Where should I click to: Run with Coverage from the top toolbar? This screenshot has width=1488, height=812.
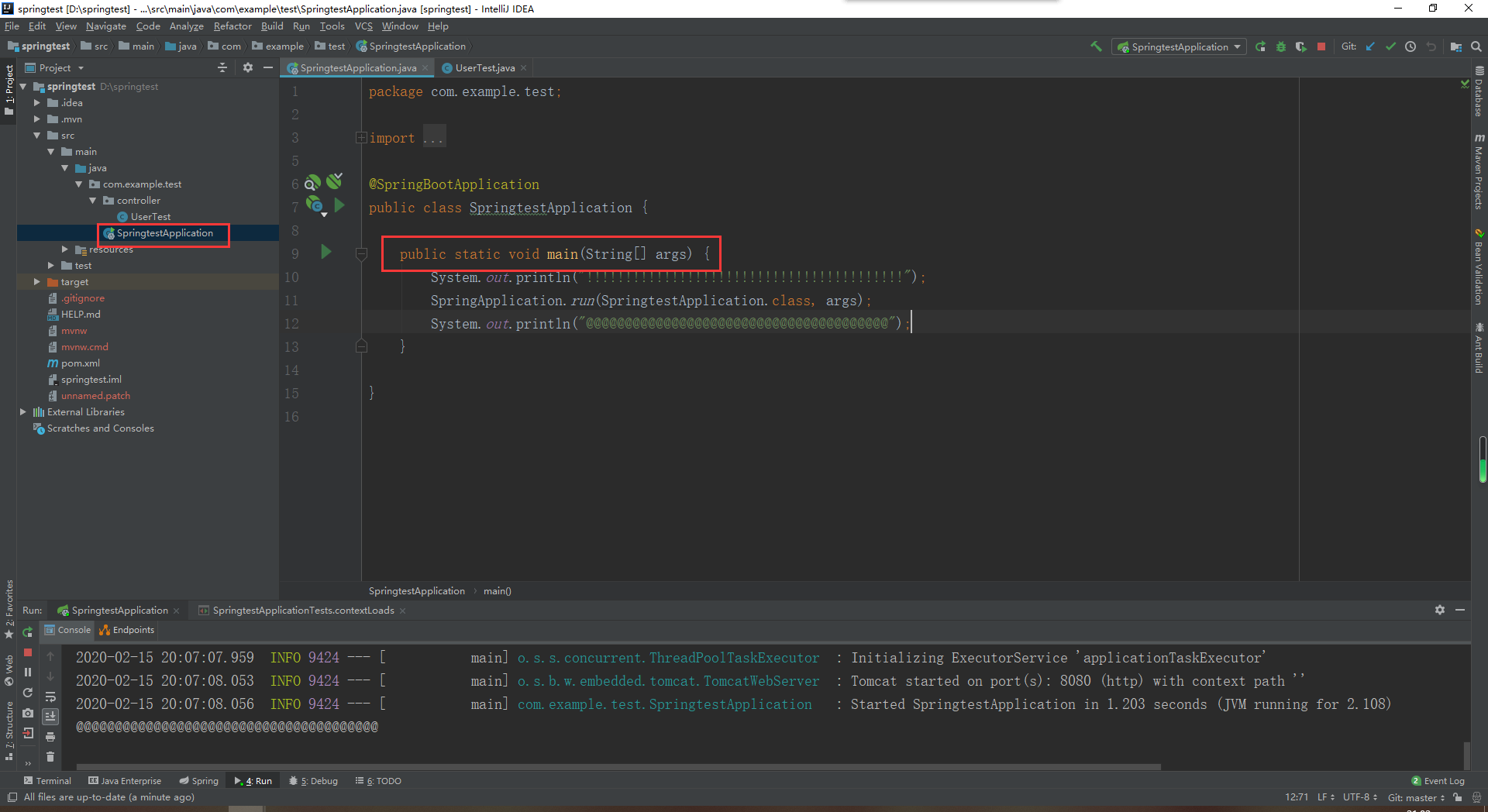[x=1301, y=46]
